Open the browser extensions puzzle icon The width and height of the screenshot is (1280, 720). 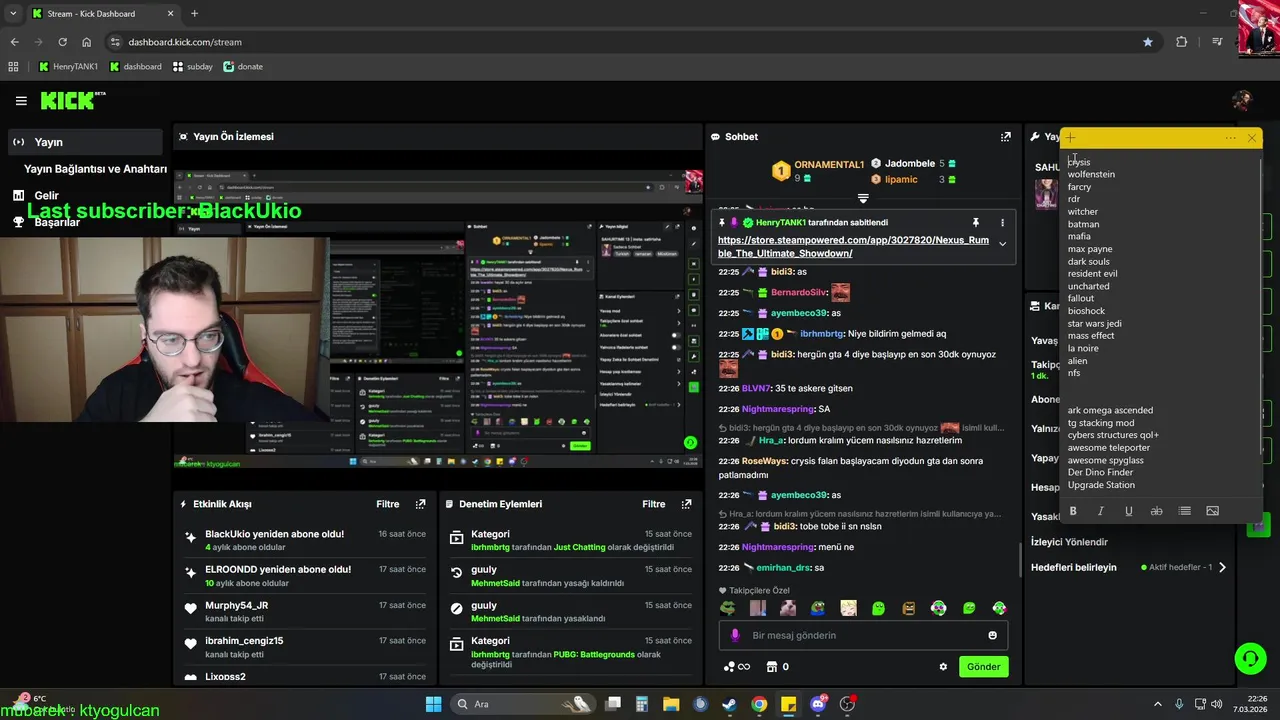point(1182,42)
